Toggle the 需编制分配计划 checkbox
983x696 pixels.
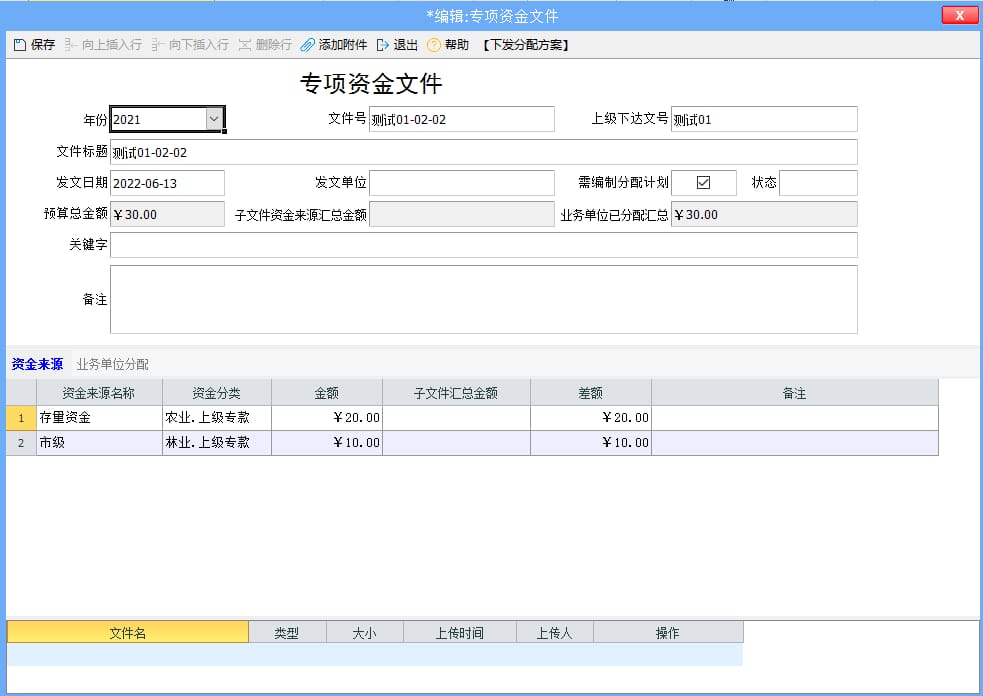[703, 183]
